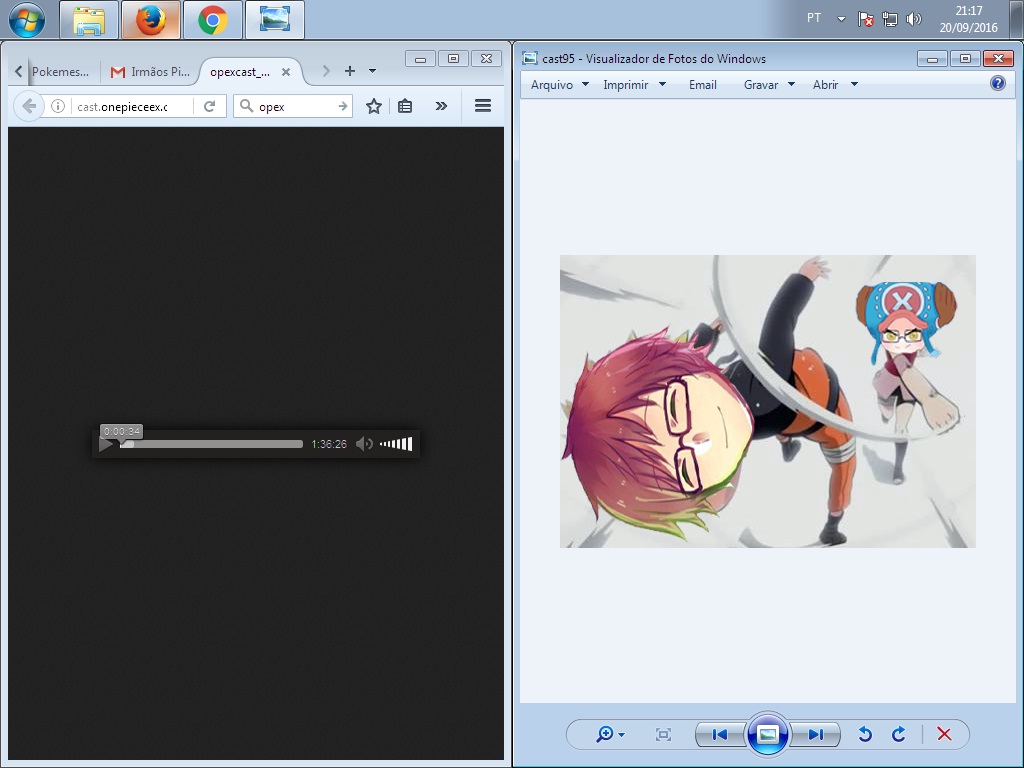
Task: Open Photo Viewer help
Action: click(x=997, y=84)
